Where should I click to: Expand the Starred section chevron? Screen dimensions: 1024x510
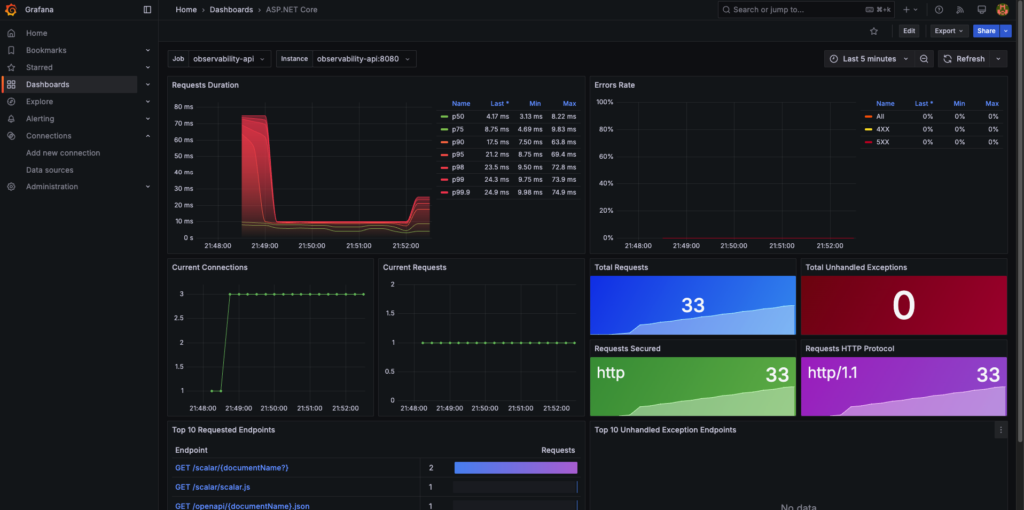click(x=148, y=67)
